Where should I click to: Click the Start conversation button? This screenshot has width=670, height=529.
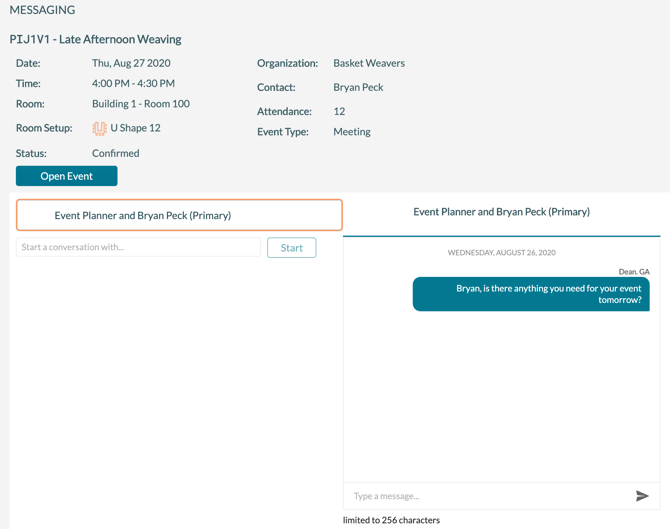[x=291, y=248]
